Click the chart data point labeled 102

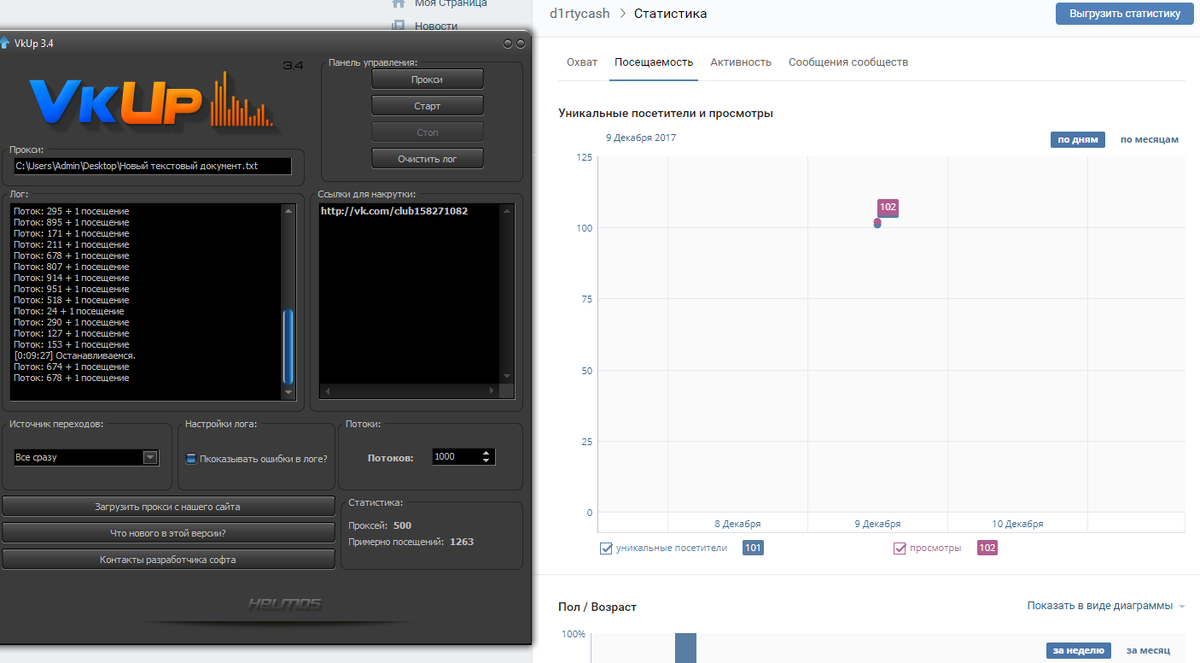877,223
